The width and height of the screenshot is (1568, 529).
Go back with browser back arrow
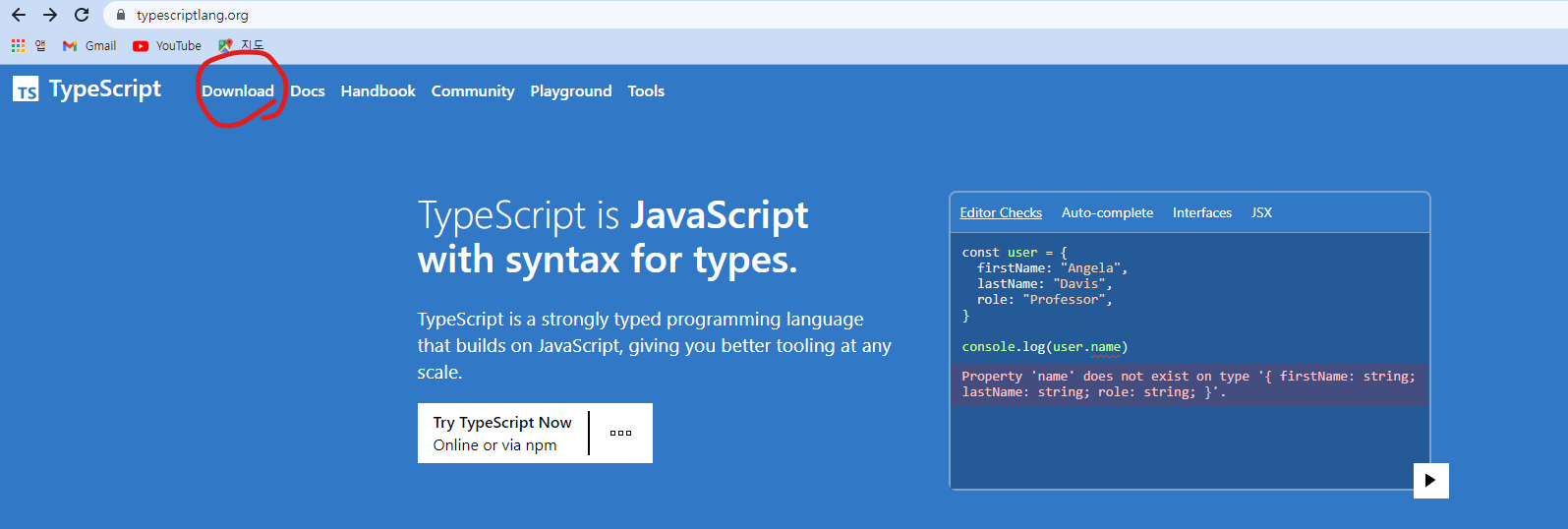point(18,15)
